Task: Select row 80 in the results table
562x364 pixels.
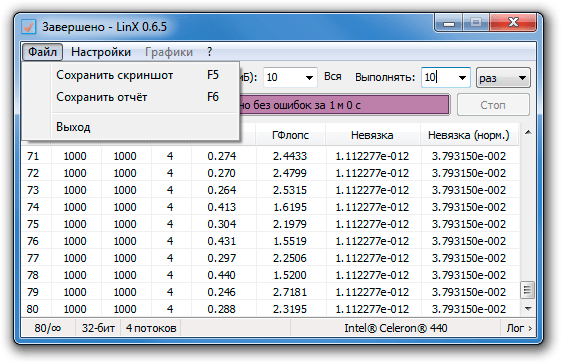Action: [270, 309]
